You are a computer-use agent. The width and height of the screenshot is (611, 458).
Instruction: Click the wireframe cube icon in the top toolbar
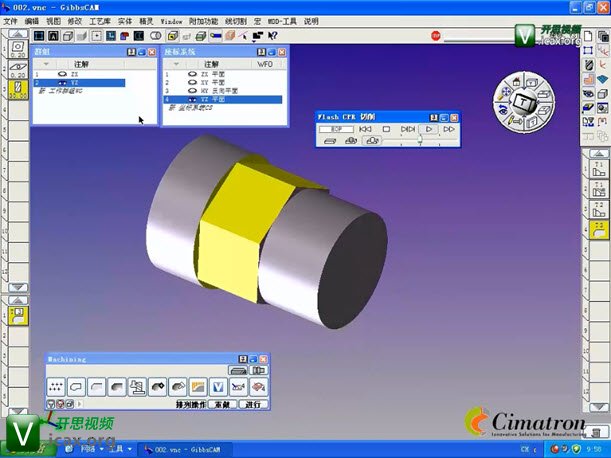68,36
